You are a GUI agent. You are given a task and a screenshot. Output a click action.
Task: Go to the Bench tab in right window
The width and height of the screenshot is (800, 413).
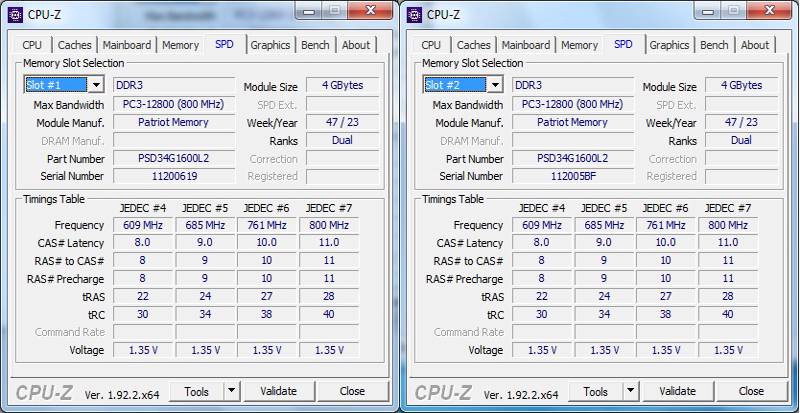coord(714,45)
